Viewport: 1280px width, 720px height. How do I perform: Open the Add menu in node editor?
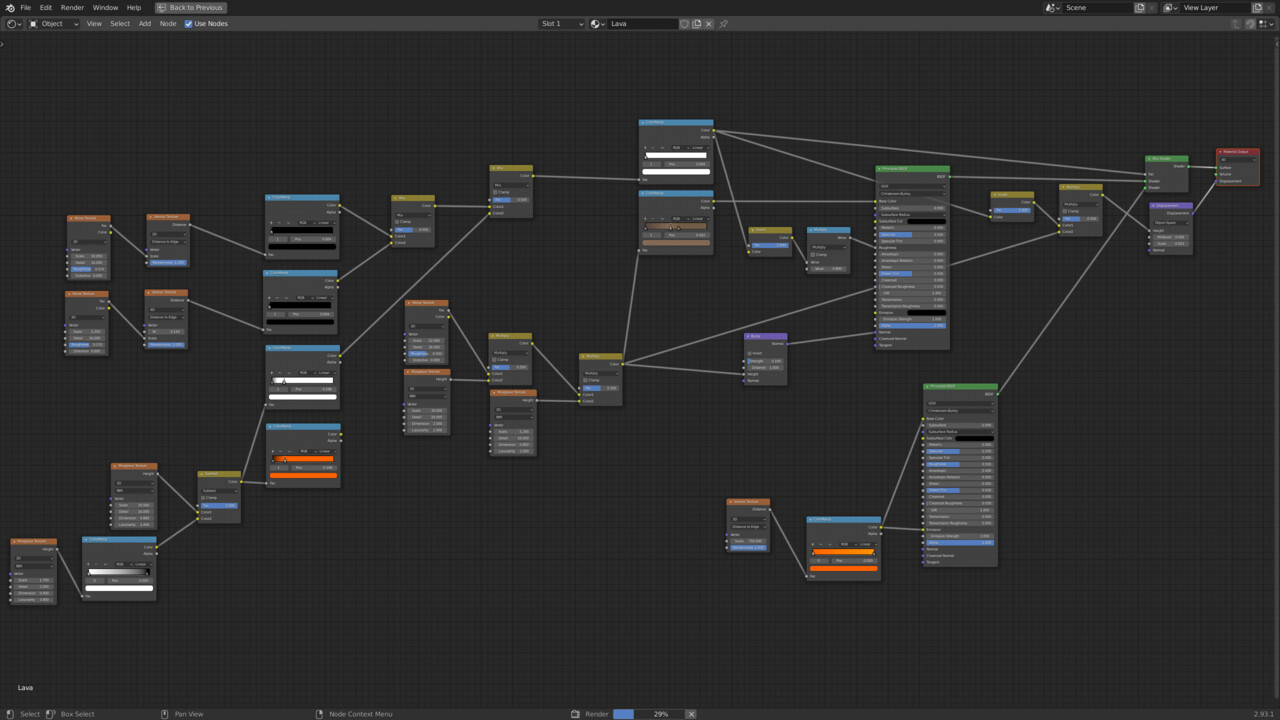click(145, 24)
